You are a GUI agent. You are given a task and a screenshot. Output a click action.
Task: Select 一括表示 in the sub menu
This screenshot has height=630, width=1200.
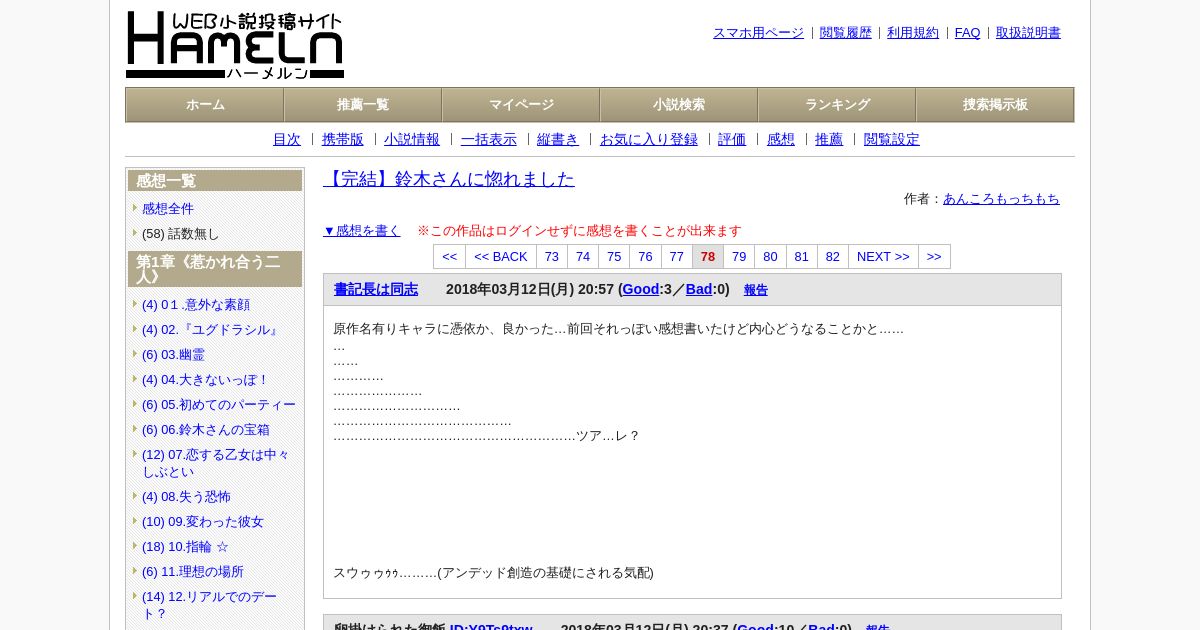[x=489, y=140]
